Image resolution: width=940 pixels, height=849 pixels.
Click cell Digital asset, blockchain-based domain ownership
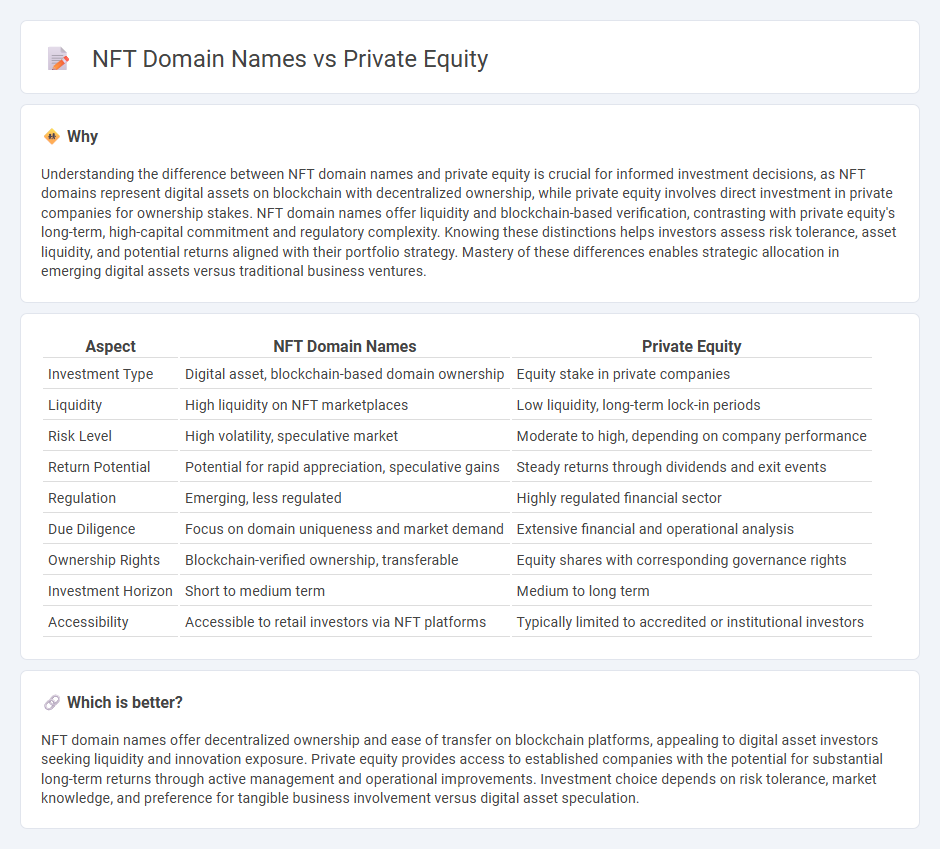tap(345, 374)
